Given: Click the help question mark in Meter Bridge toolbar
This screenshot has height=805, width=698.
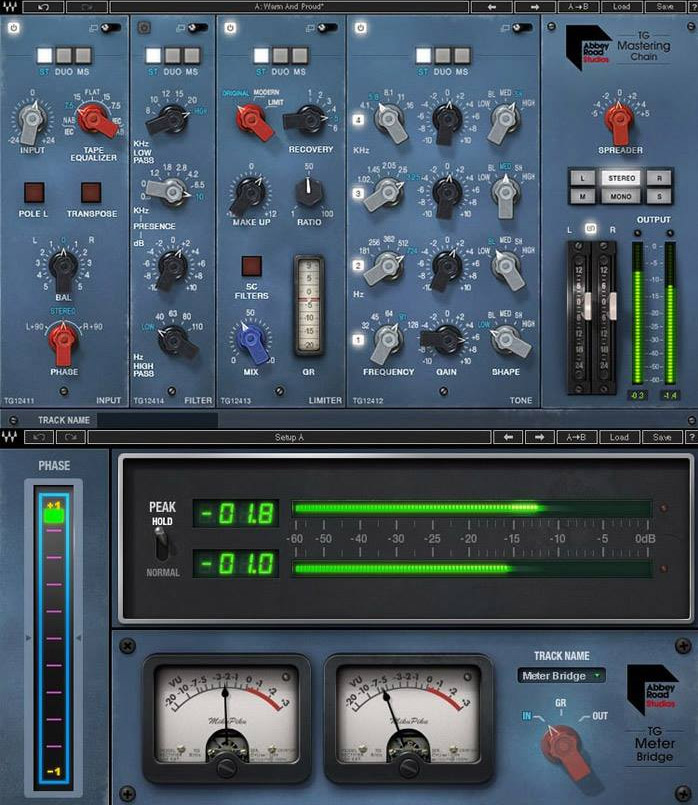Looking at the screenshot, I should click(692, 437).
